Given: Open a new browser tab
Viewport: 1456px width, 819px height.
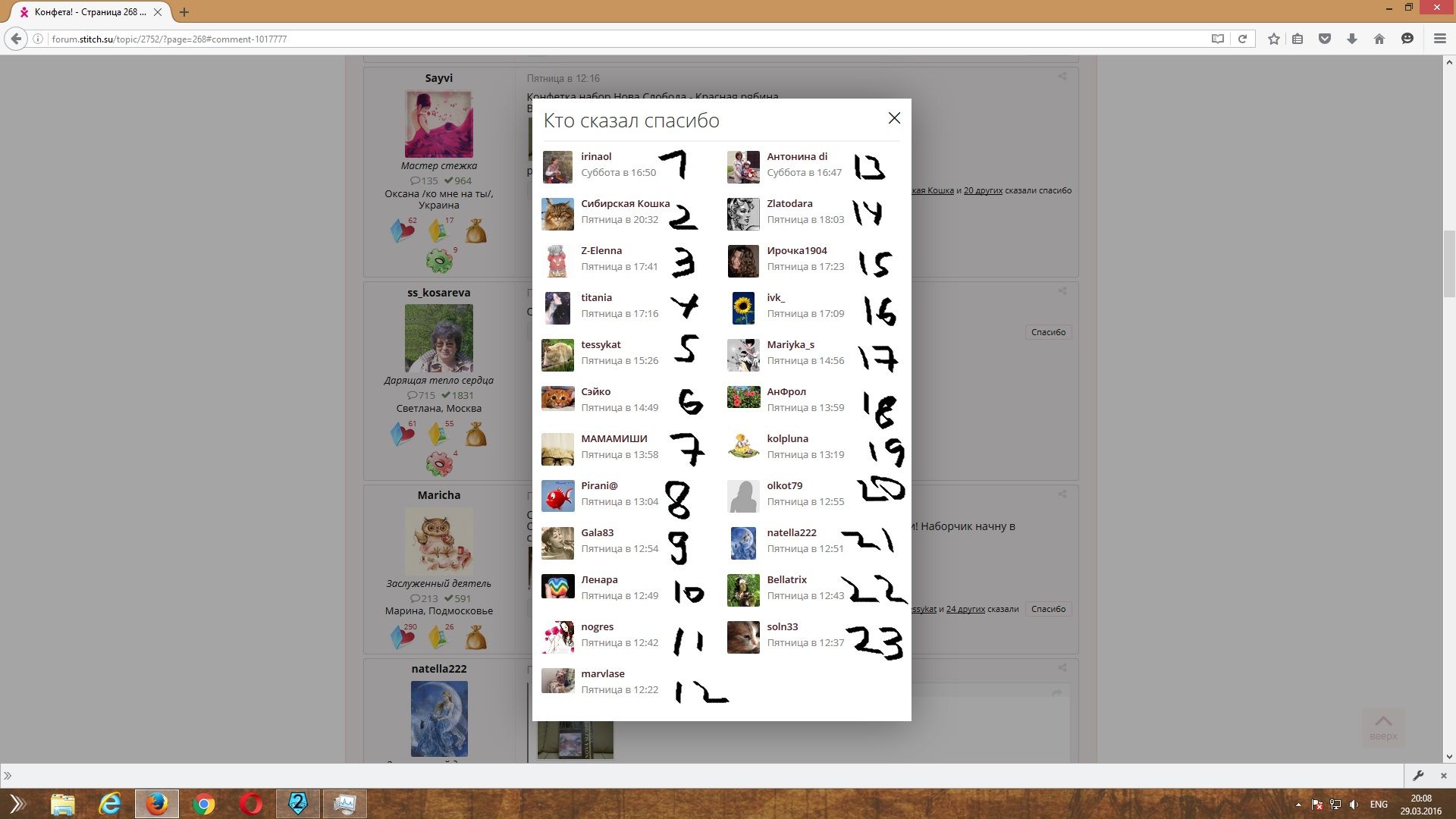Looking at the screenshot, I should 184,12.
